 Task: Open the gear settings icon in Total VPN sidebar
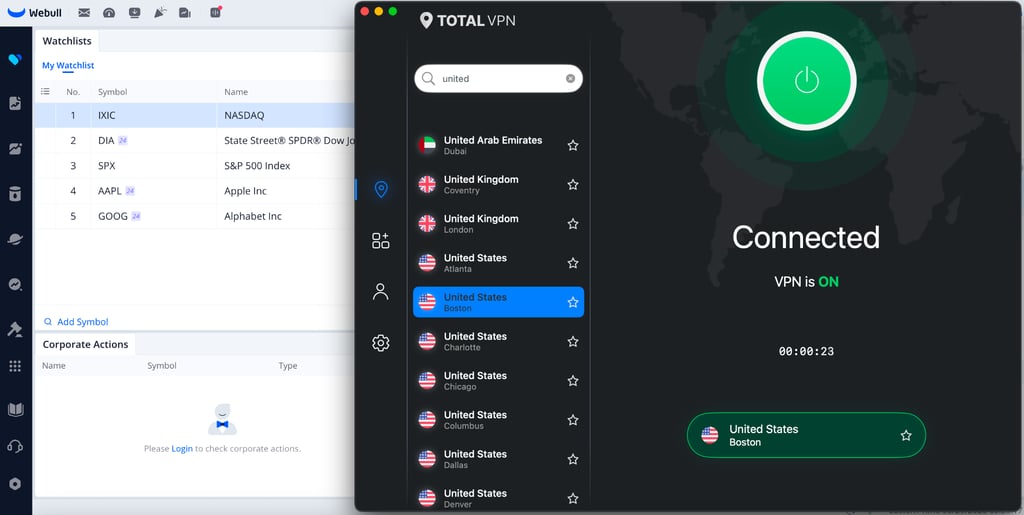pos(381,343)
